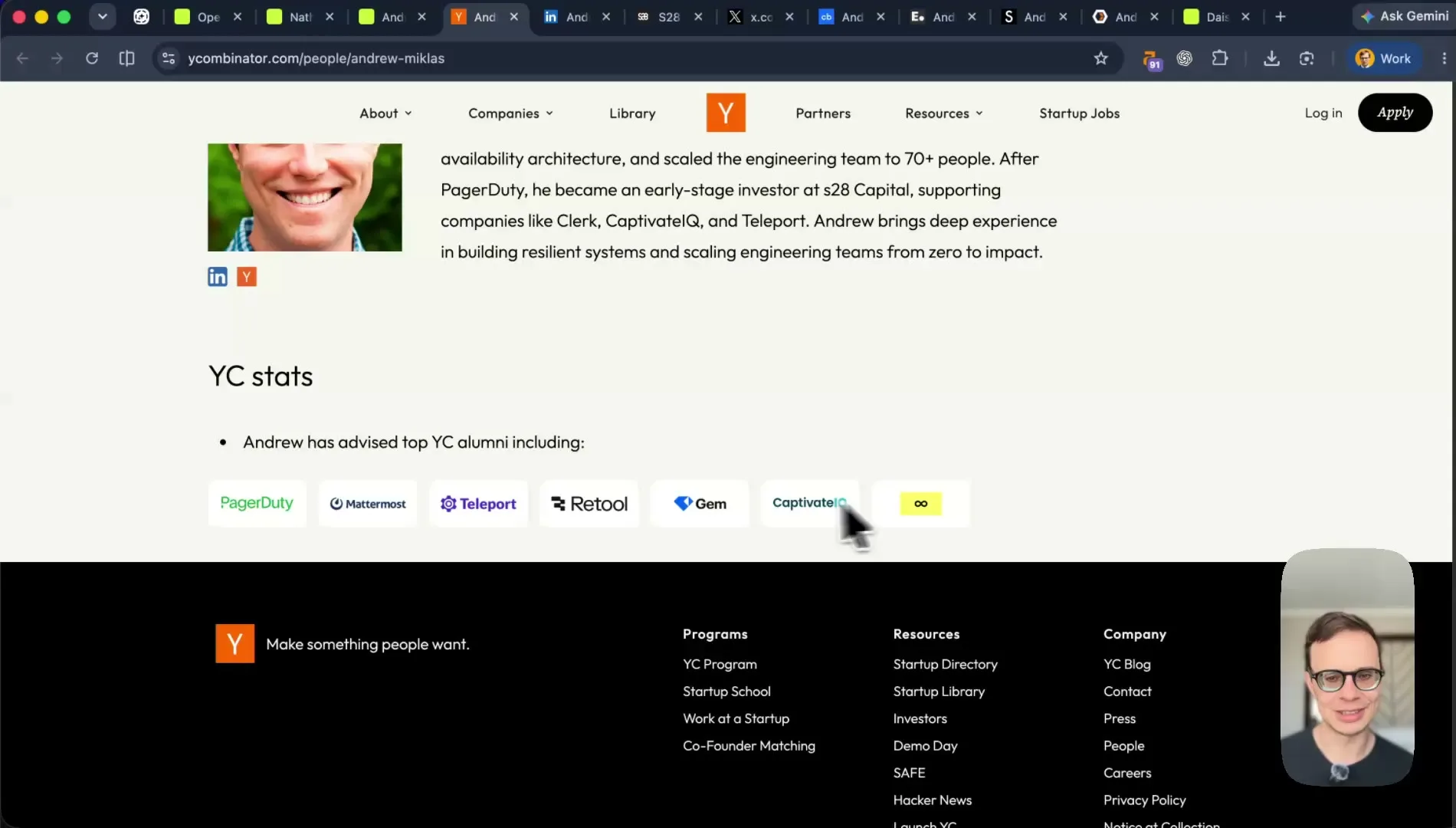Open Co-Founder Matching footer link
Viewport: 1456px width, 828px height.
click(x=749, y=745)
